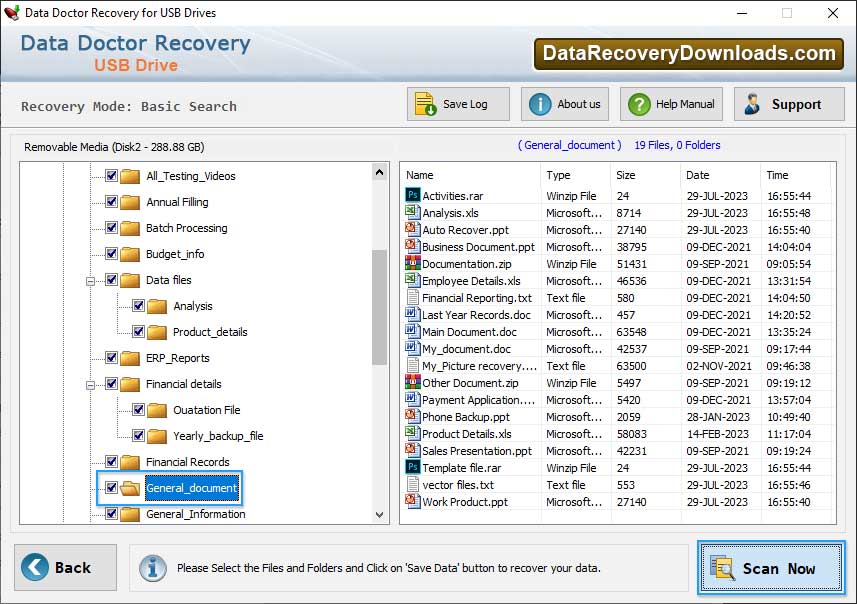Click the icon of My_document.doc
The image size is (857, 604).
(x=413, y=348)
